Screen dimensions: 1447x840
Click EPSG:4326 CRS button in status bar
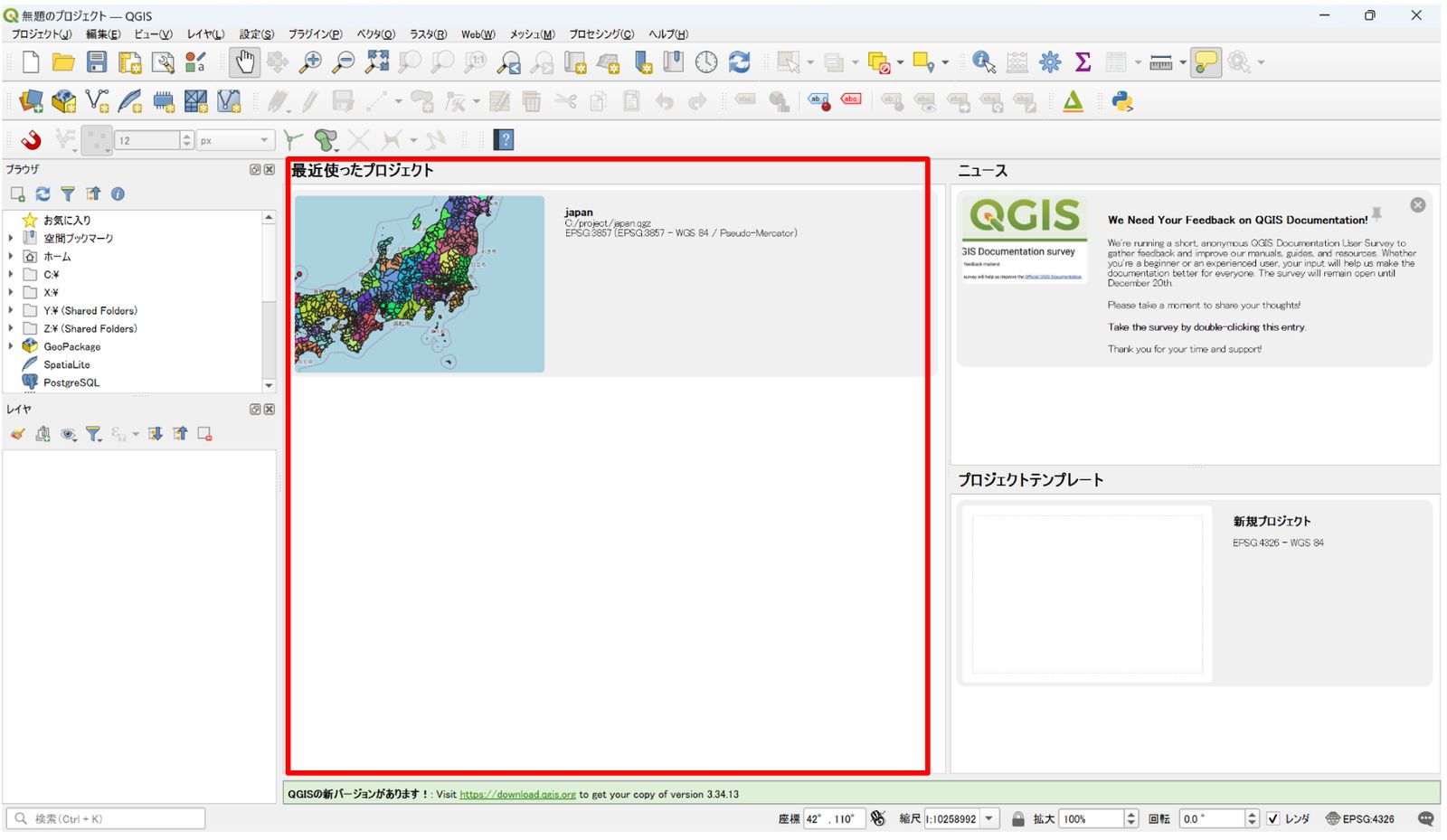pos(1360,818)
